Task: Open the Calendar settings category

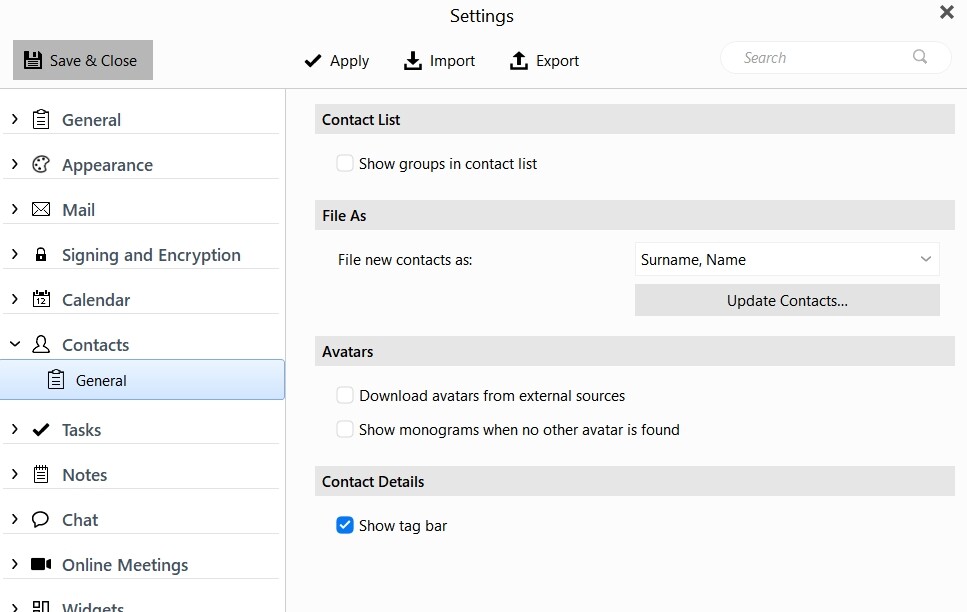Action: [96, 300]
